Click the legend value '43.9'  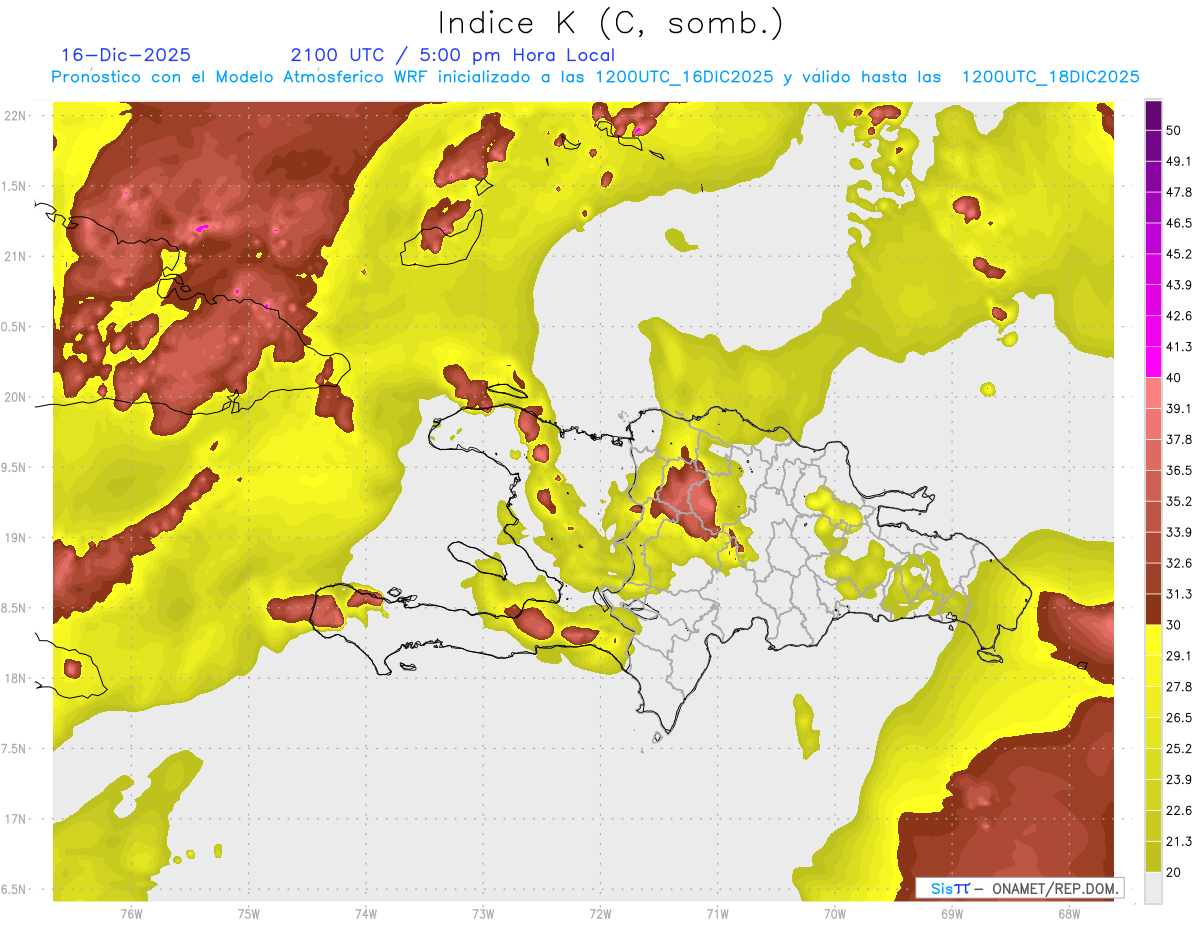pyautogui.click(x=1179, y=285)
